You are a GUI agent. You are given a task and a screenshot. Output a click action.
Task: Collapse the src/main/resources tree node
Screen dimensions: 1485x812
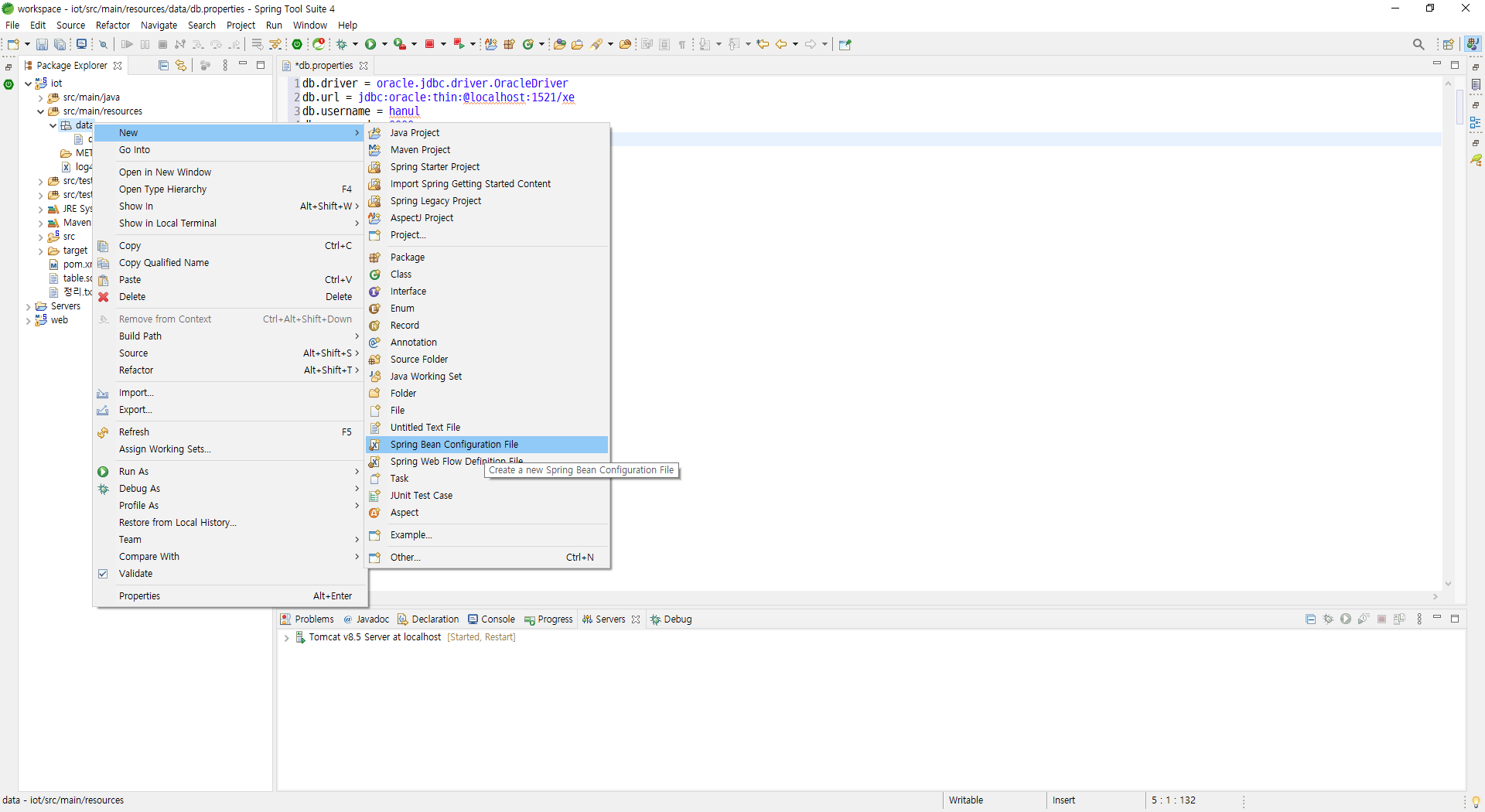(40, 111)
